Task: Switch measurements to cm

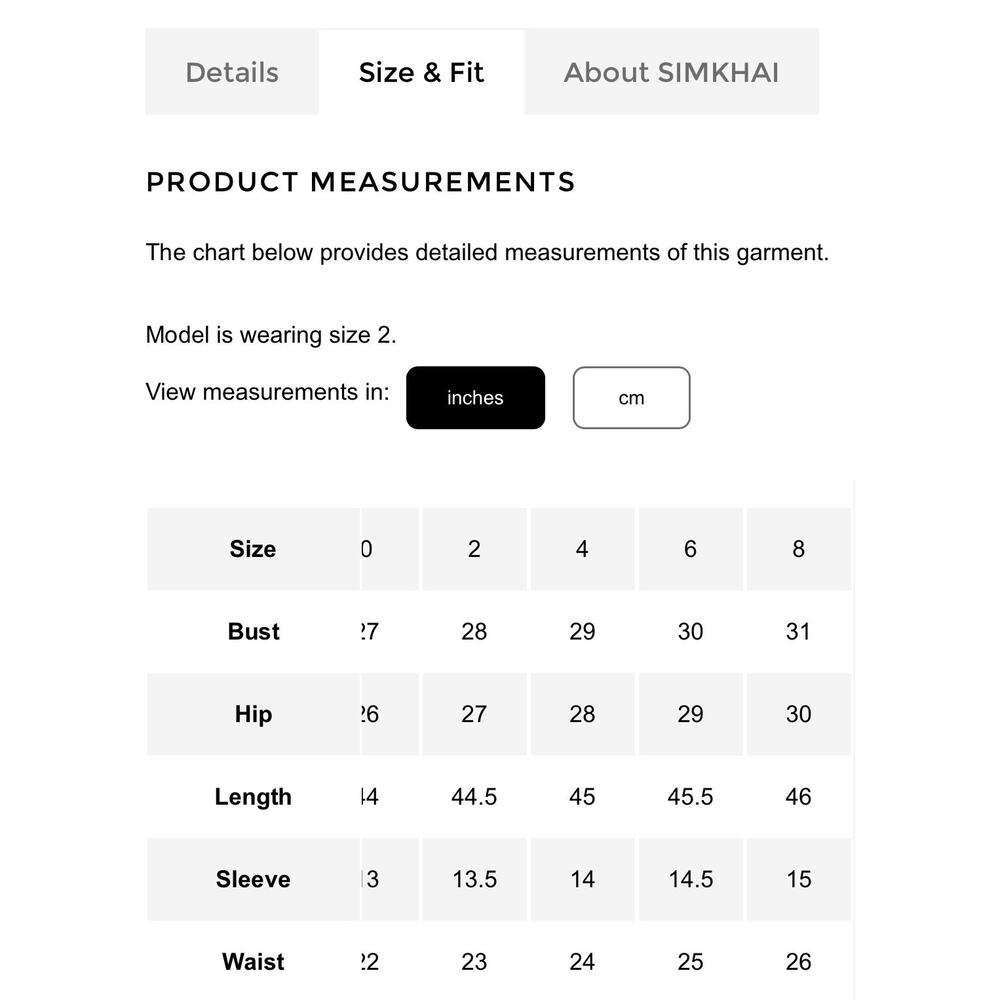Action: pyautogui.click(x=631, y=397)
